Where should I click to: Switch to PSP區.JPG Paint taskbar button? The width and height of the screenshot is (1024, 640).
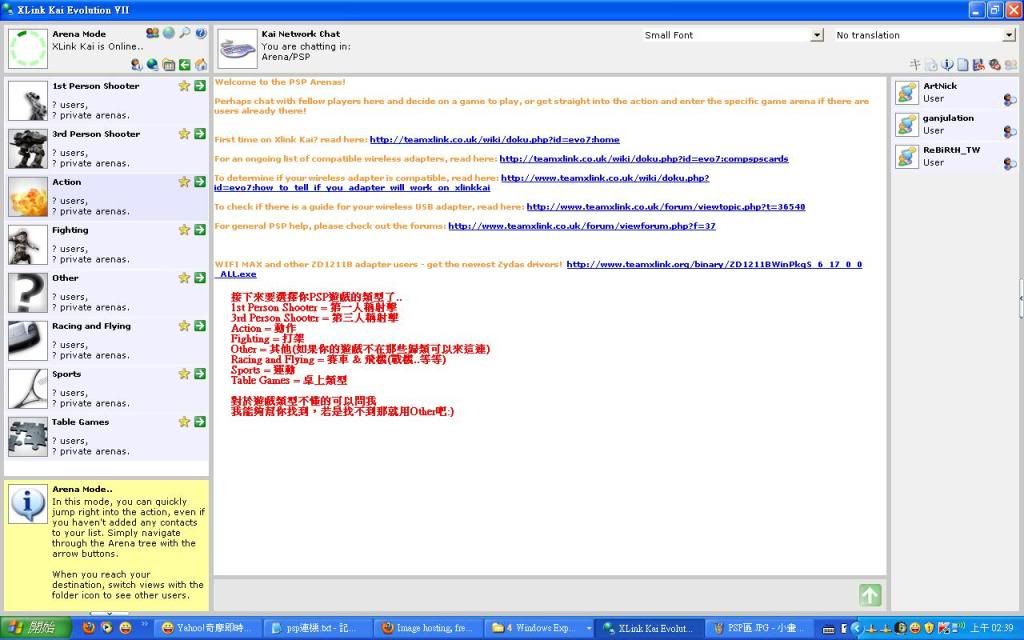pyautogui.click(x=760, y=628)
